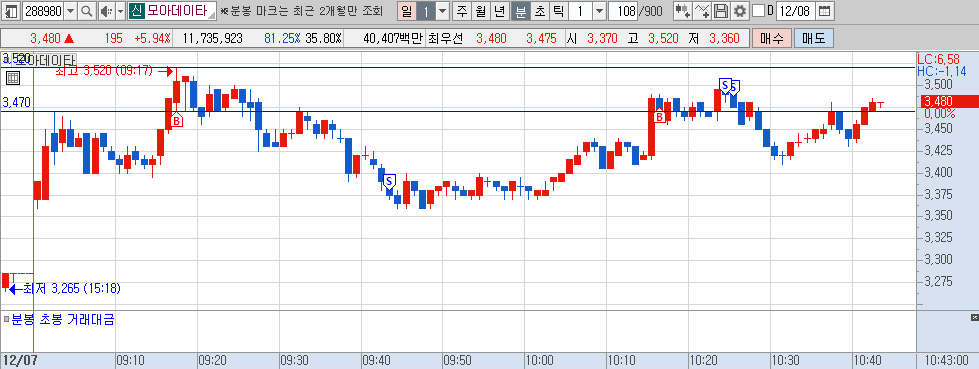Image resolution: width=979 pixels, height=369 pixels.
Task: Click the add indicator line icon
Action: click(x=702, y=11)
